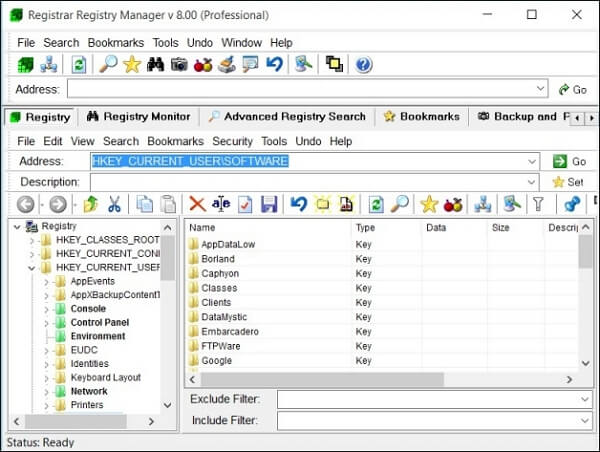Click the apples compare icon in top toolbar
Screen dimensions: 600x452
click(203, 64)
